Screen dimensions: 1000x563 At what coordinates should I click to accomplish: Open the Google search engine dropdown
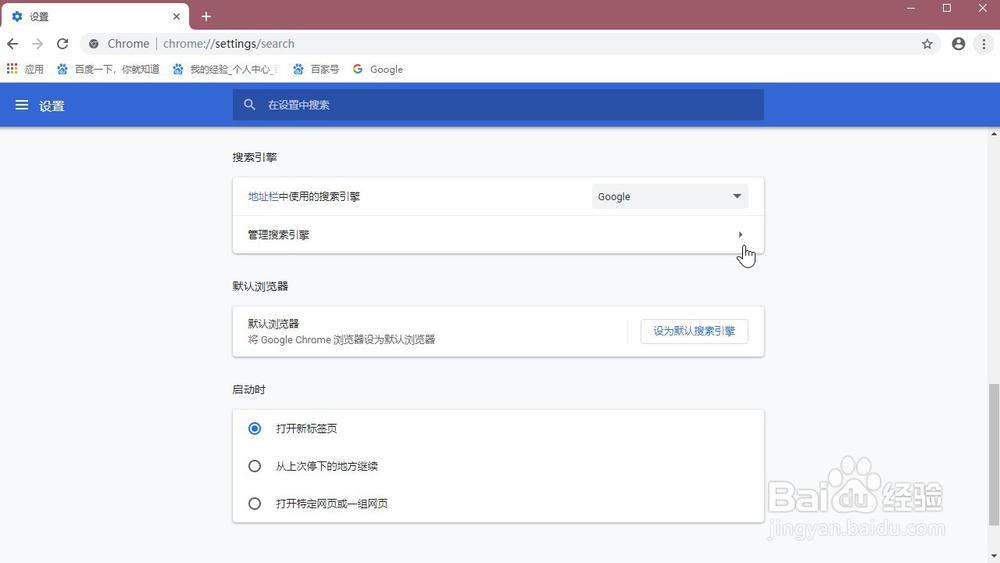[670, 196]
